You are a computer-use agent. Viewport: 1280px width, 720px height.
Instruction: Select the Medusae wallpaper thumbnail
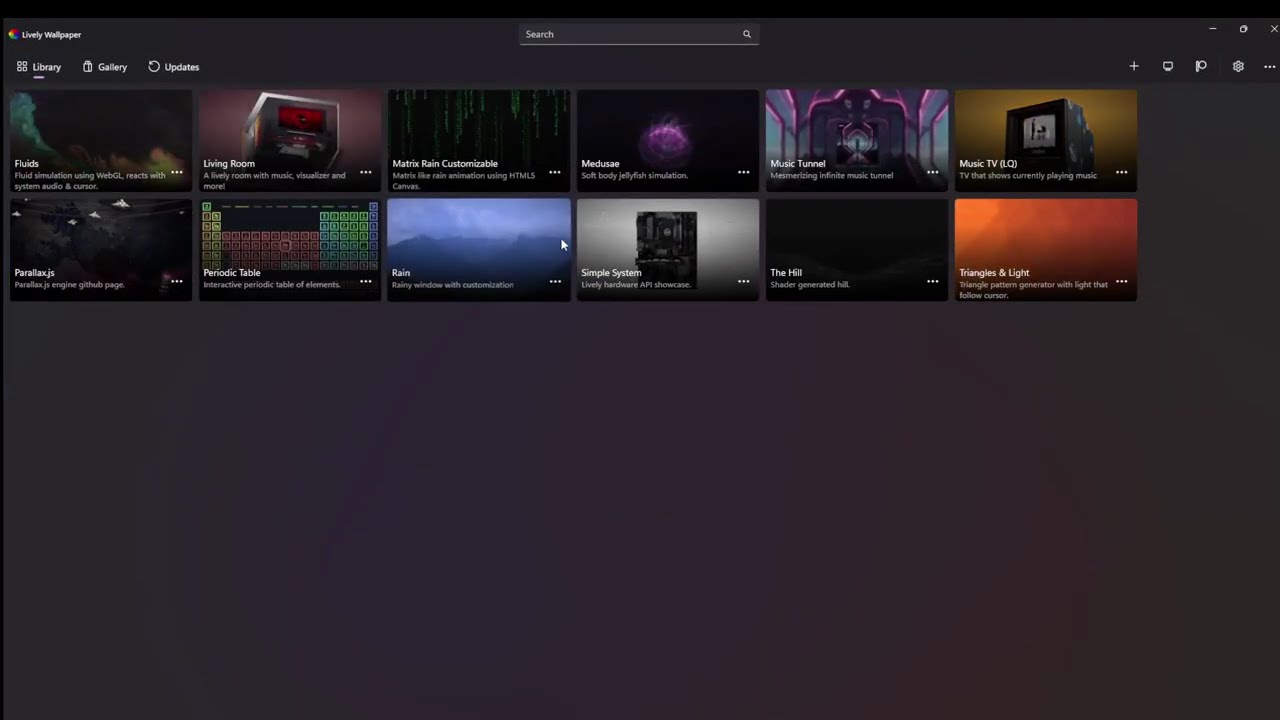(x=668, y=140)
